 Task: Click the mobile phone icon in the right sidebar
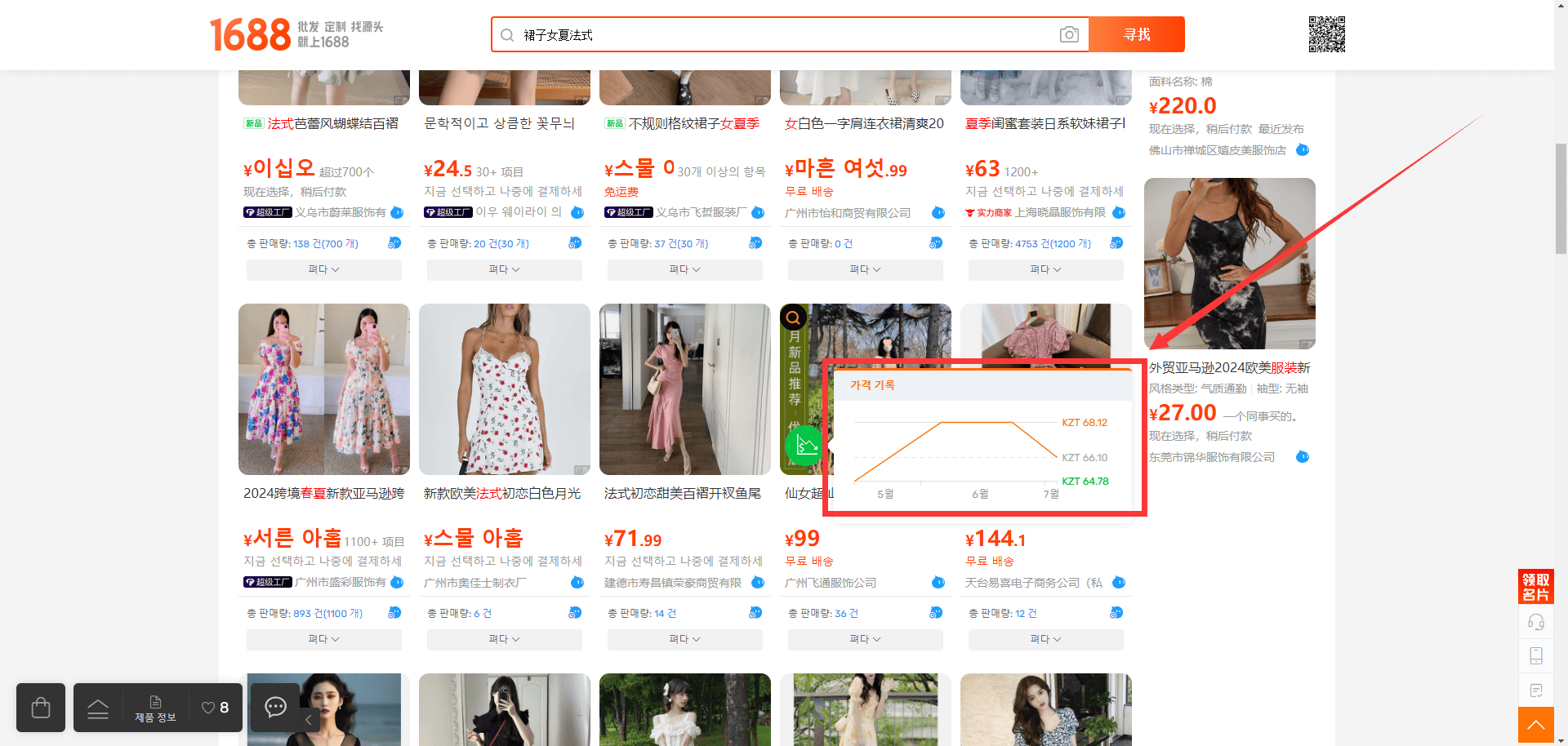(x=1536, y=656)
